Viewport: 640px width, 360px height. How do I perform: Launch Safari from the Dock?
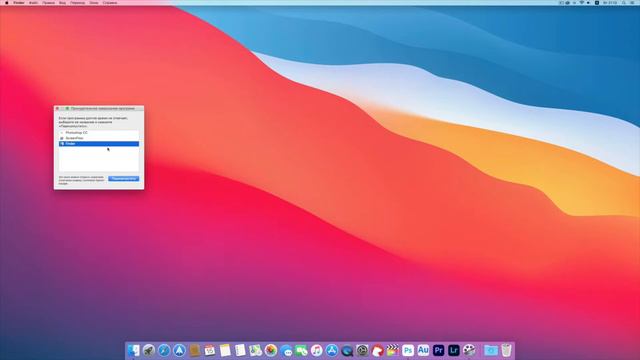pos(164,350)
